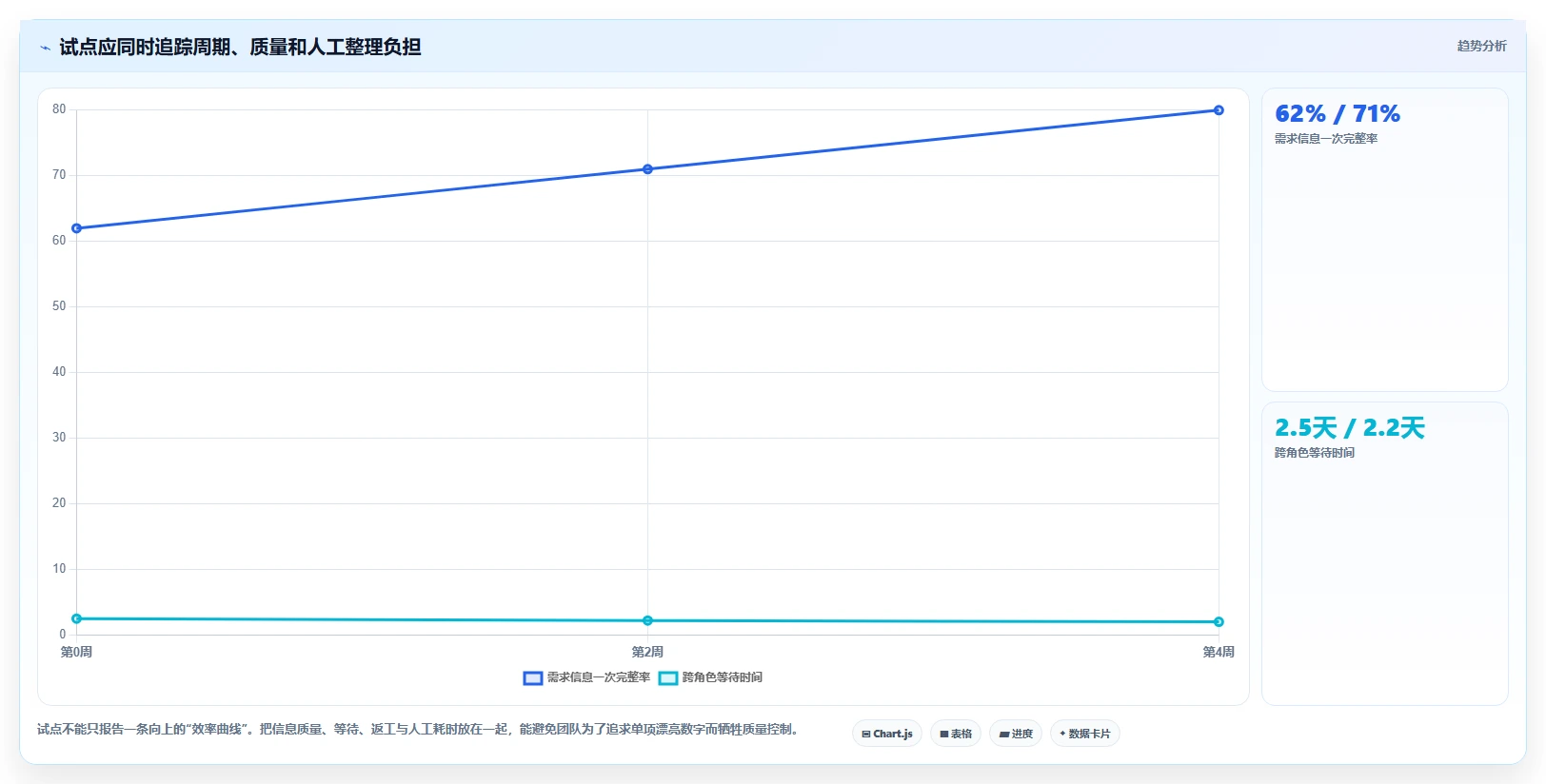Click the 数据卡片 tag chip
Image resolution: width=1546 pixels, height=784 pixels.
point(1085,734)
